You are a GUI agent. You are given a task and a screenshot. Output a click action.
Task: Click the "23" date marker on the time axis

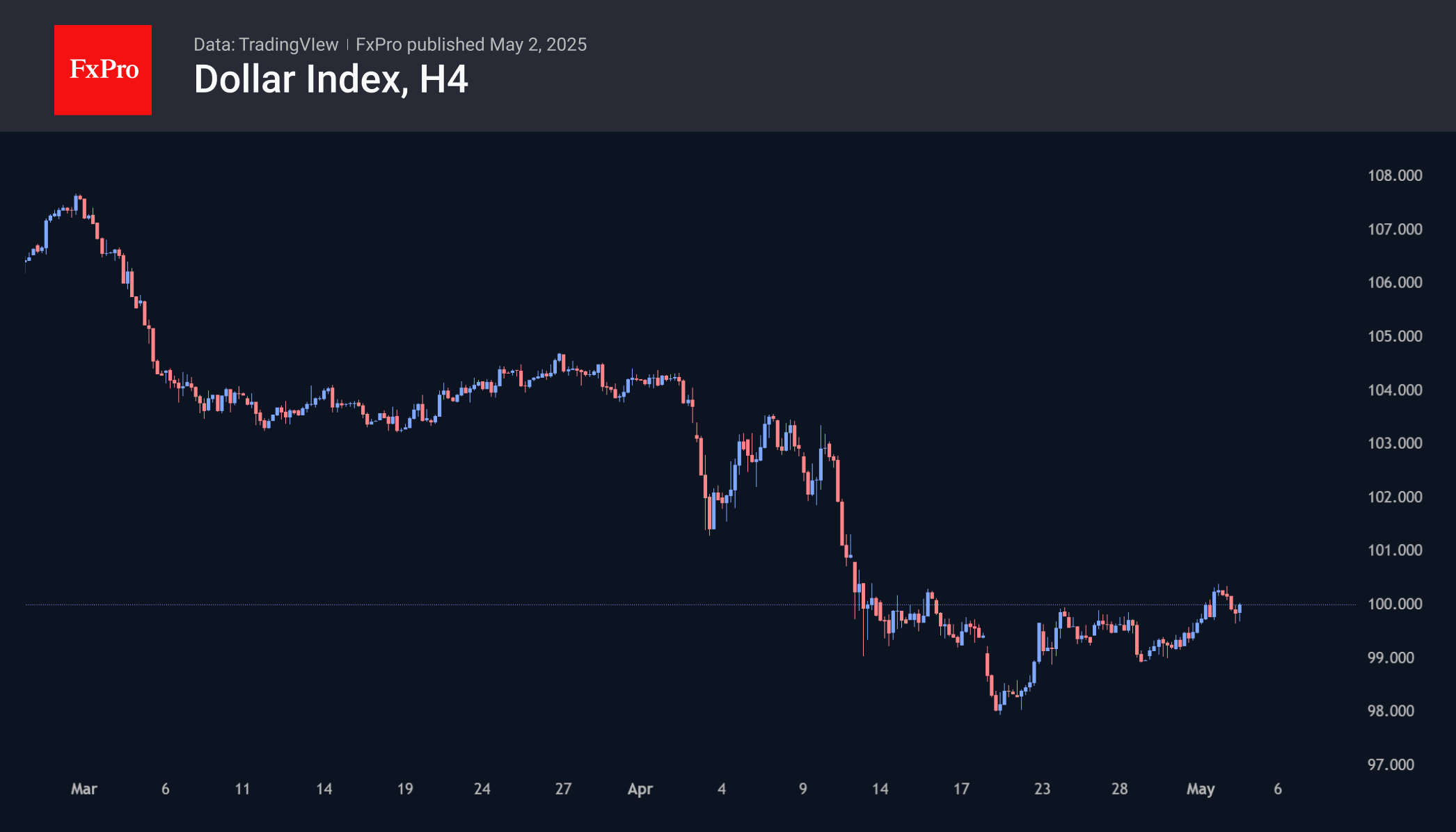[1042, 789]
